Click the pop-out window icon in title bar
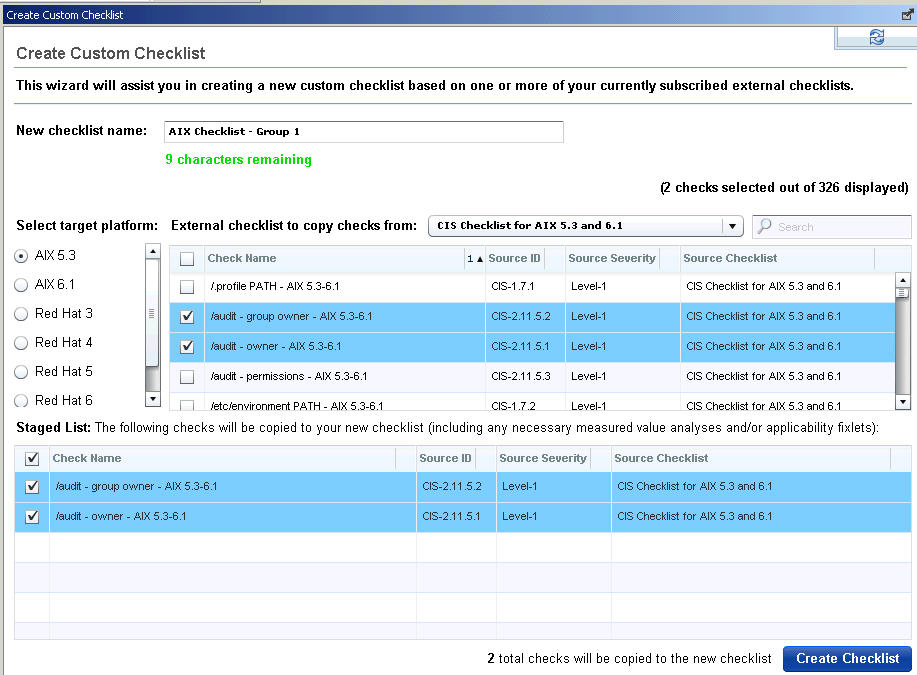 tap(908, 15)
